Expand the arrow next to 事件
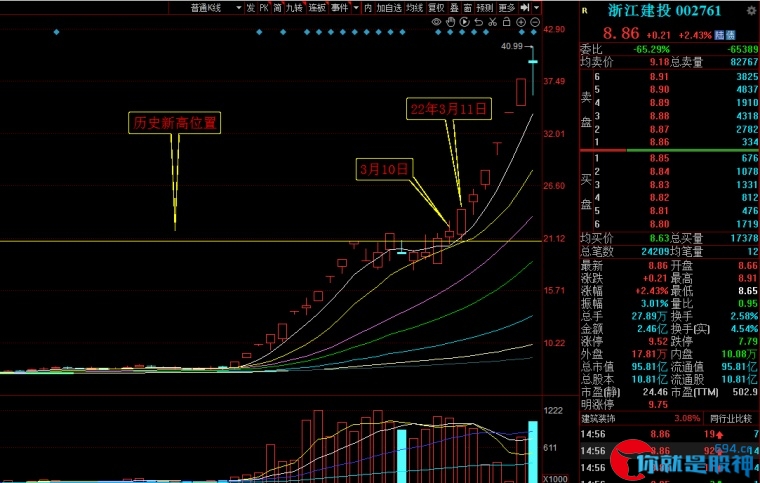Viewport: 760px width, 483px height. [356, 8]
